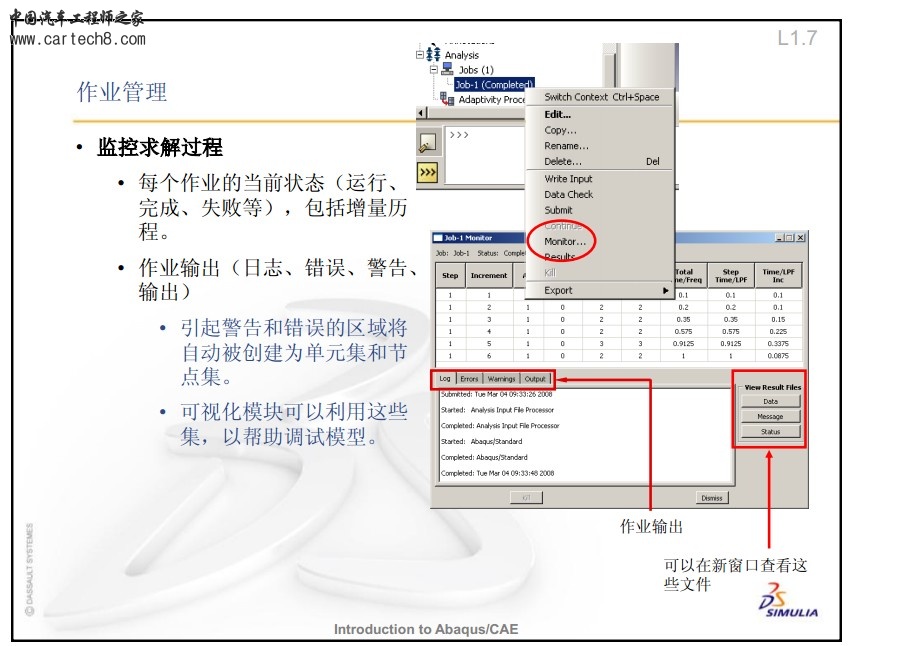
Task: Choose Data Check from context menu
Action: (x=568, y=195)
